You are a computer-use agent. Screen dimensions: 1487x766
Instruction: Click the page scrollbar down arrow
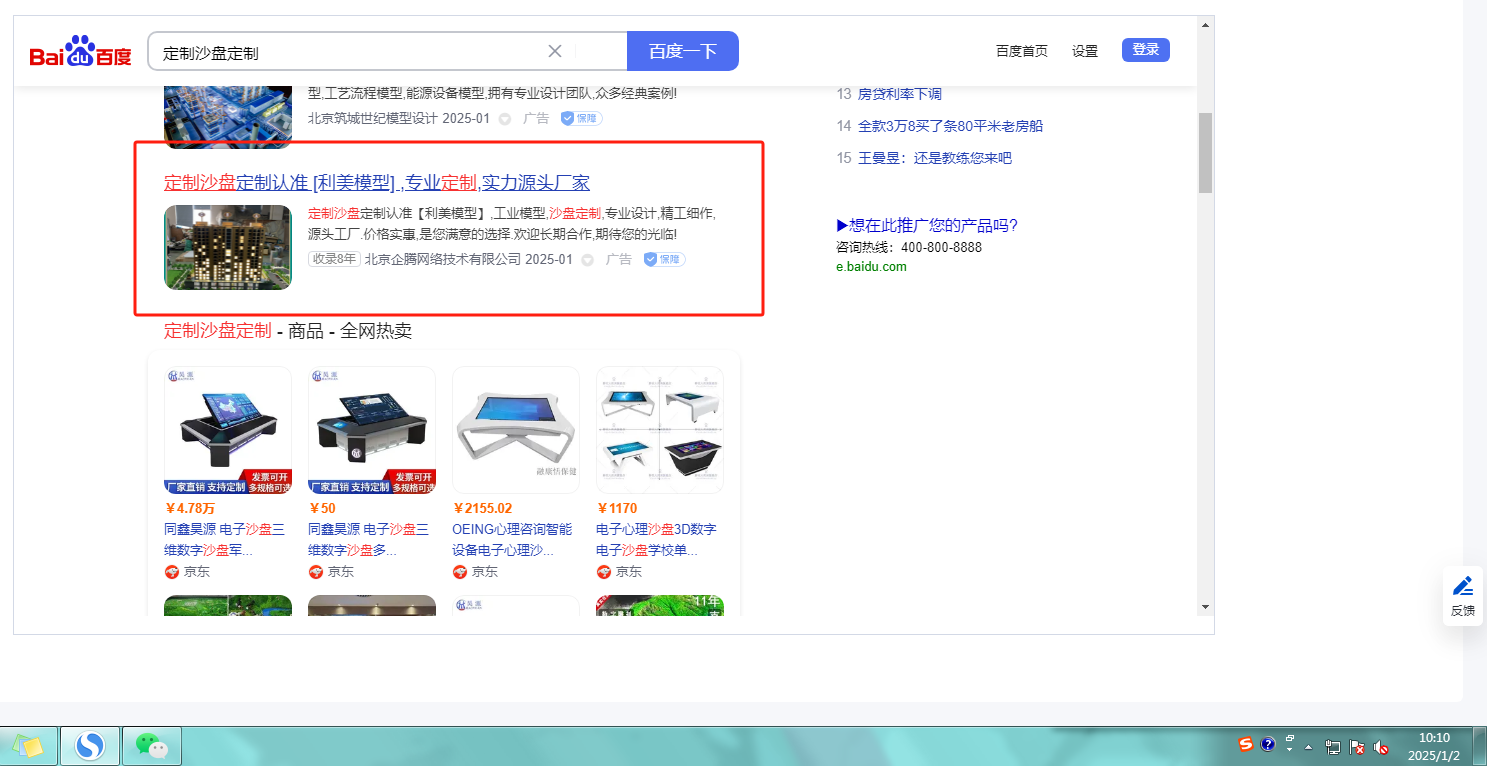(x=1205, y=606)
